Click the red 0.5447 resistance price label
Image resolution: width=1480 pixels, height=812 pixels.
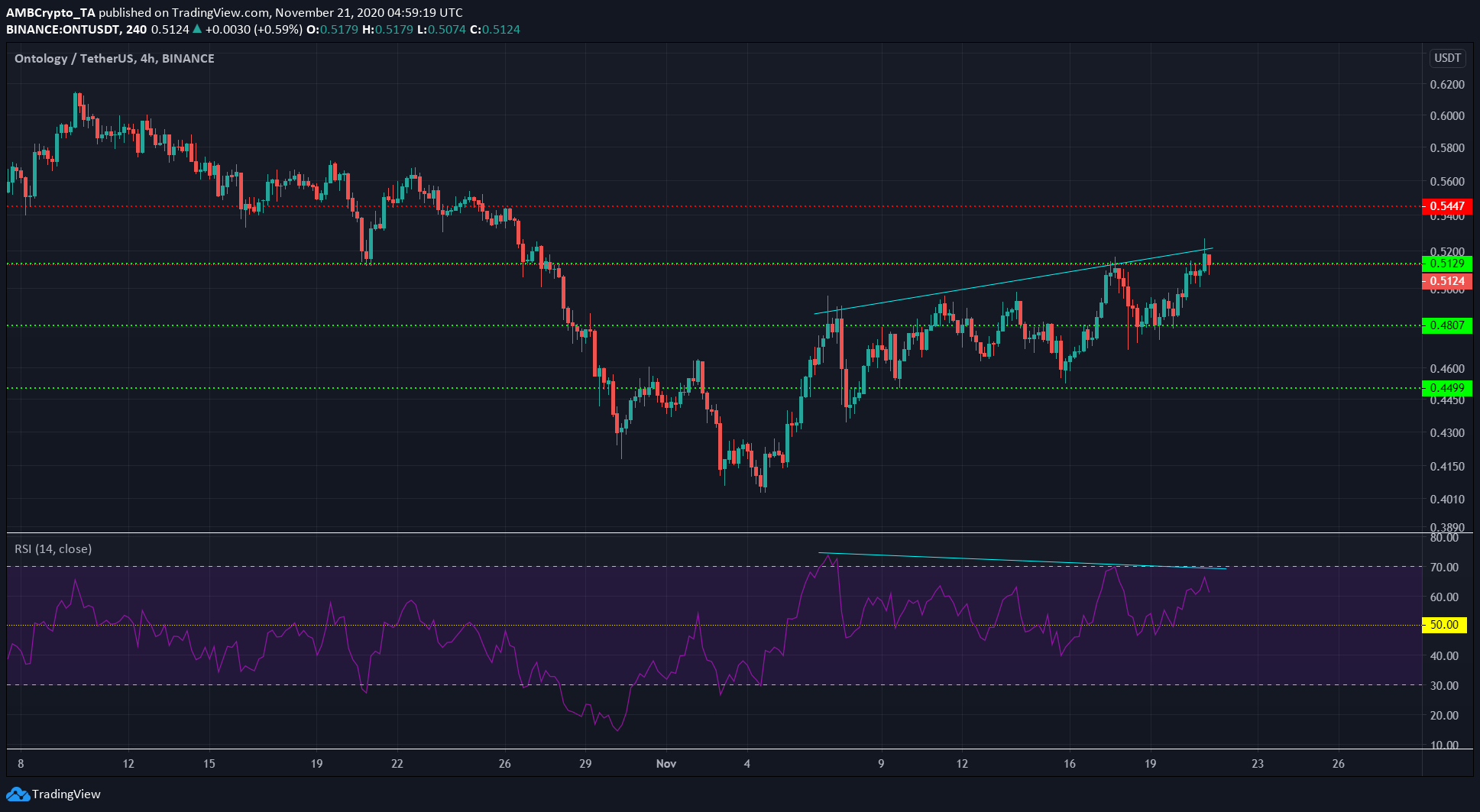1447,206
